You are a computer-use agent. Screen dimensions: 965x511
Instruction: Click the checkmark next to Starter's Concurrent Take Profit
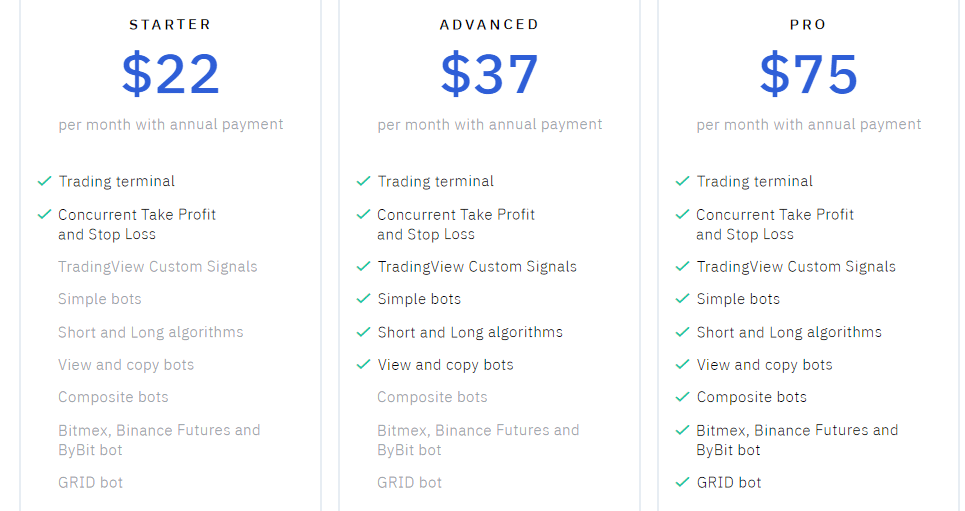click(44, 214)
